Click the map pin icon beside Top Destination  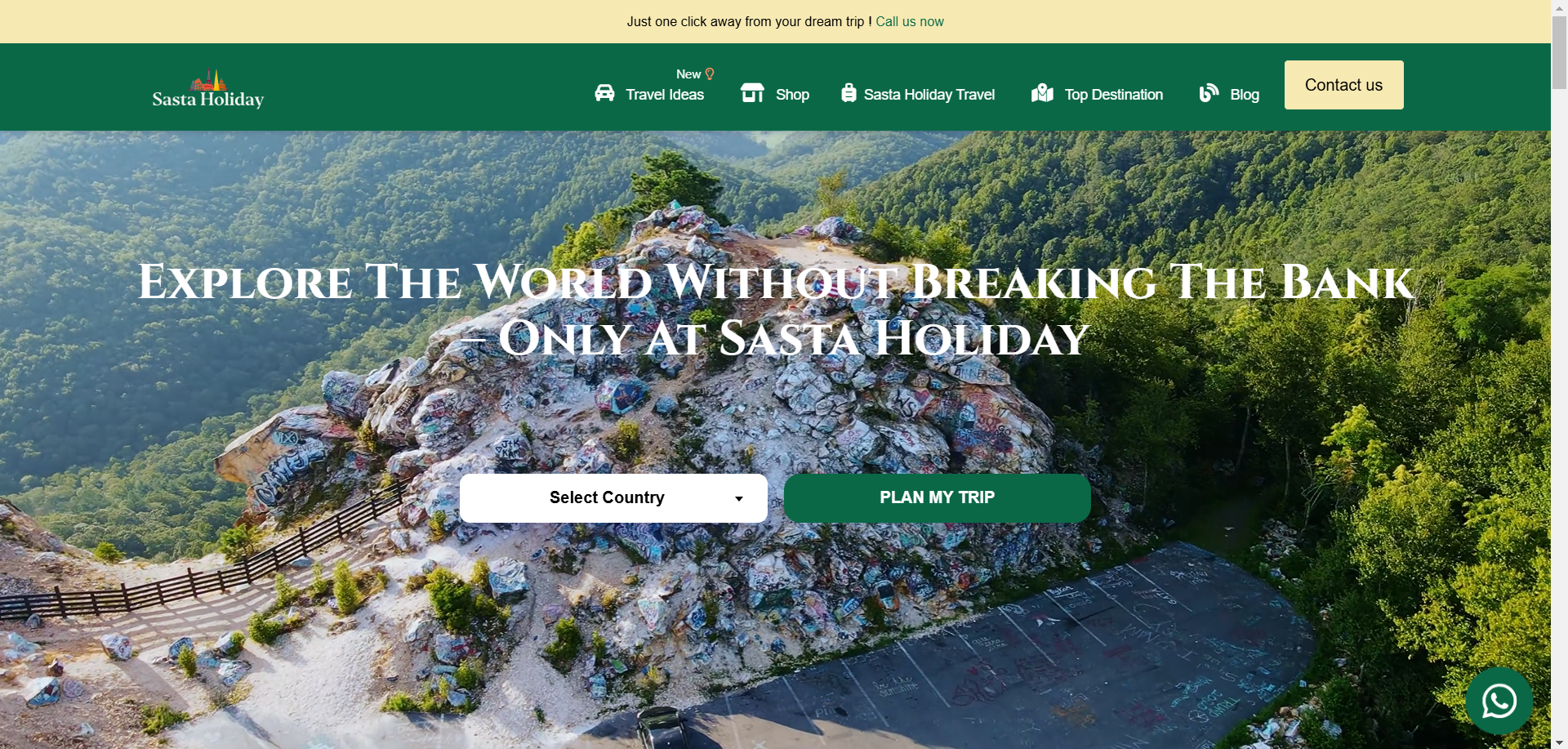(x=1042, y=93)
